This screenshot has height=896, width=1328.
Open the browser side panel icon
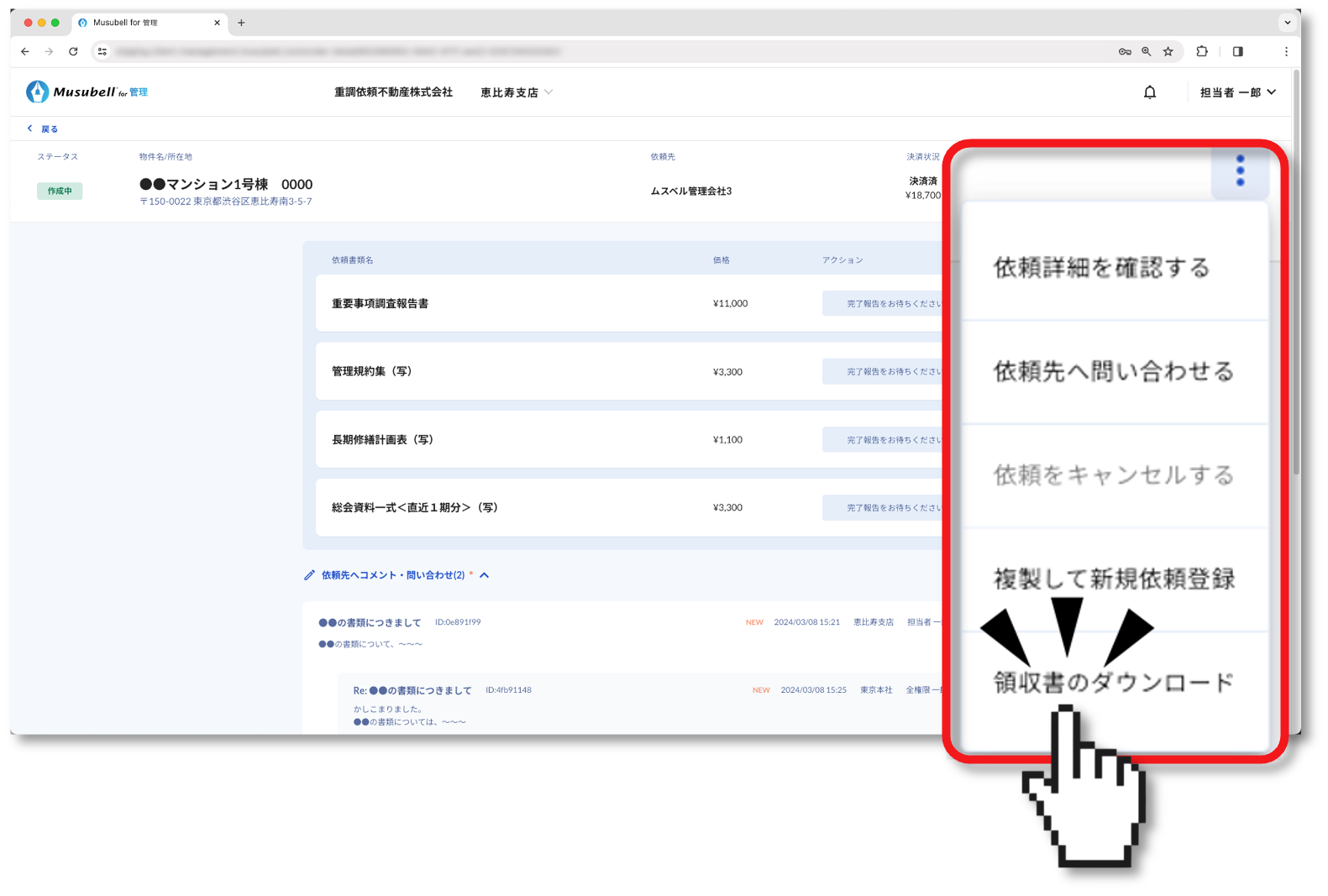click(x=1237, y=51)
